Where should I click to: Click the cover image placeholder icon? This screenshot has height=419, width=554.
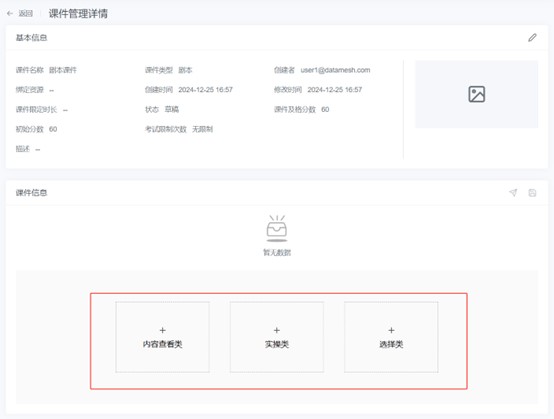click(477, 94)
